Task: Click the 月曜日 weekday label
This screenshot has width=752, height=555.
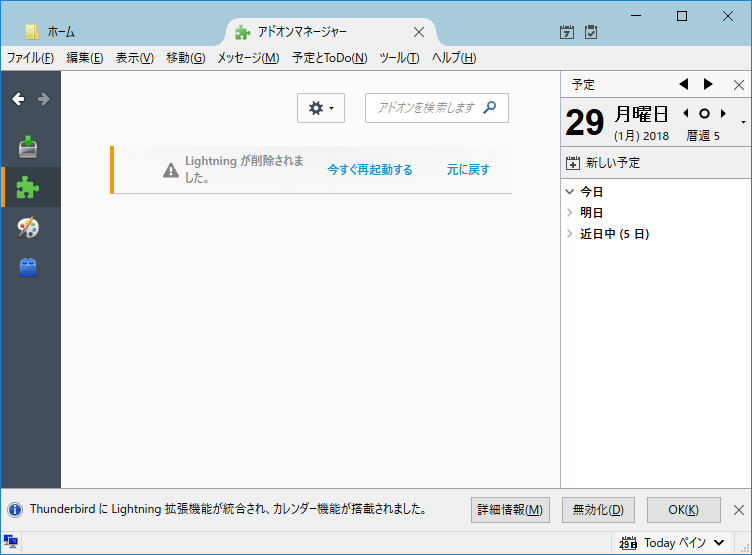Action: (x=641, y=114)
